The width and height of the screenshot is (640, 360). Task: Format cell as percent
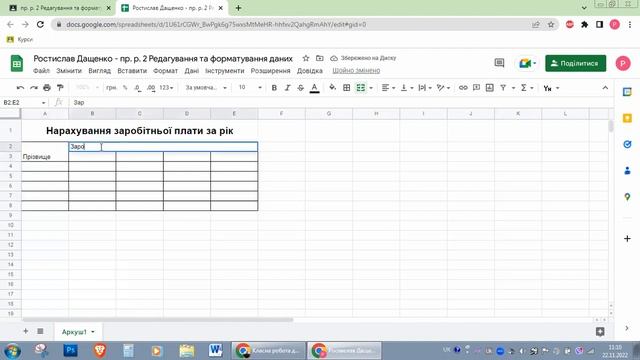[x=125, y=88]
